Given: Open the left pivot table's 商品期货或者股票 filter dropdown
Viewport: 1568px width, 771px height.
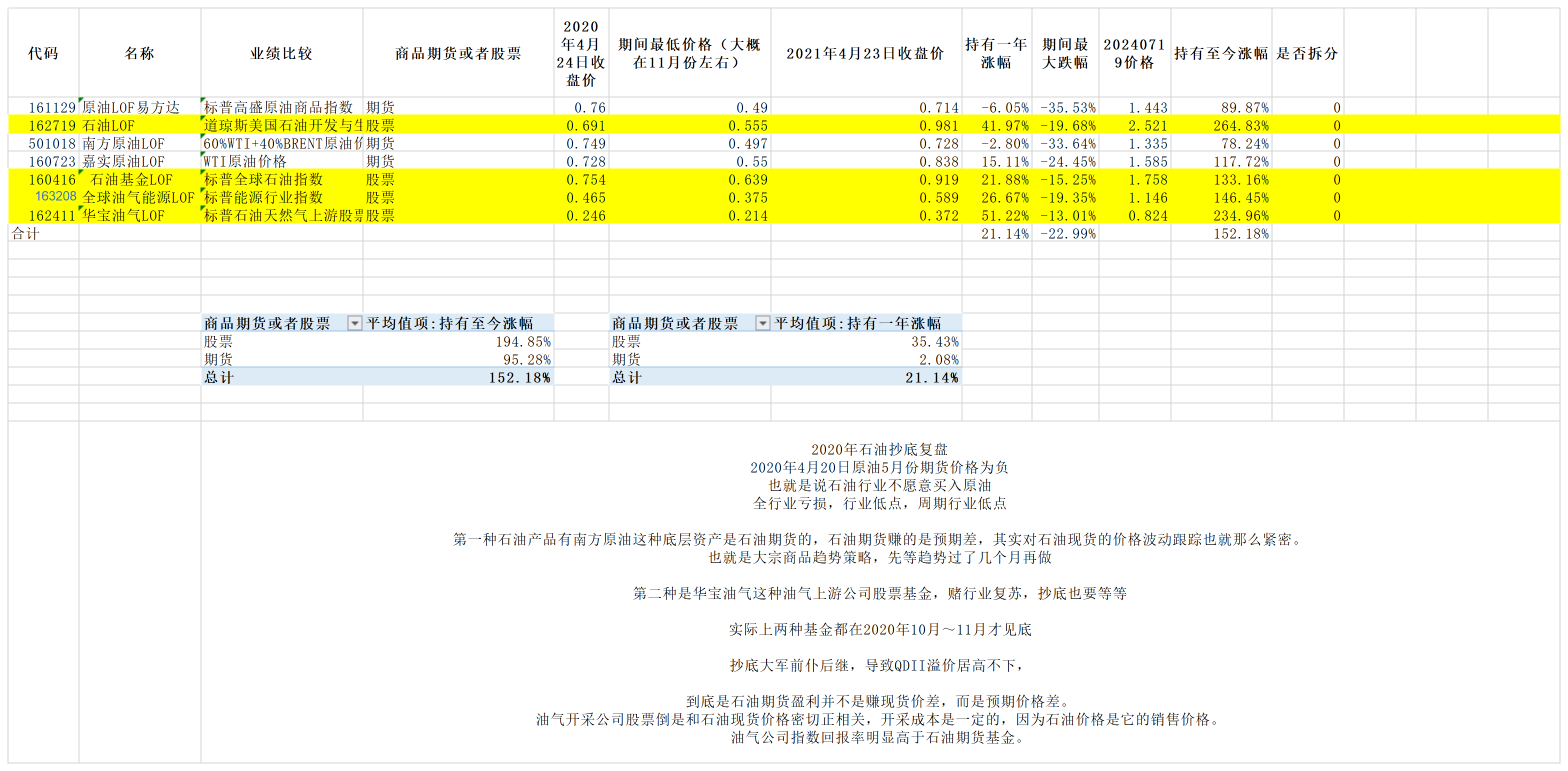Looking at the screenshot, I should [x=354, y=323].
